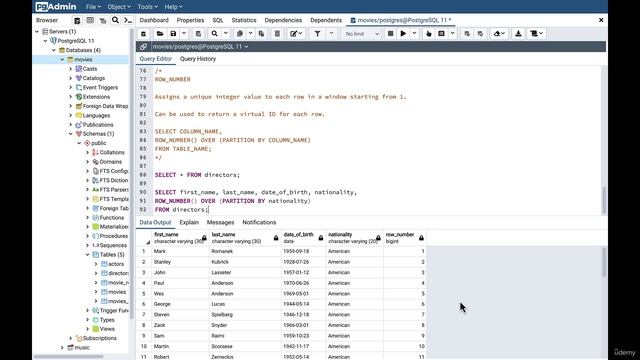Click the Copy rows icon
This screenshot has width=640, height=360.
[240, 34]
